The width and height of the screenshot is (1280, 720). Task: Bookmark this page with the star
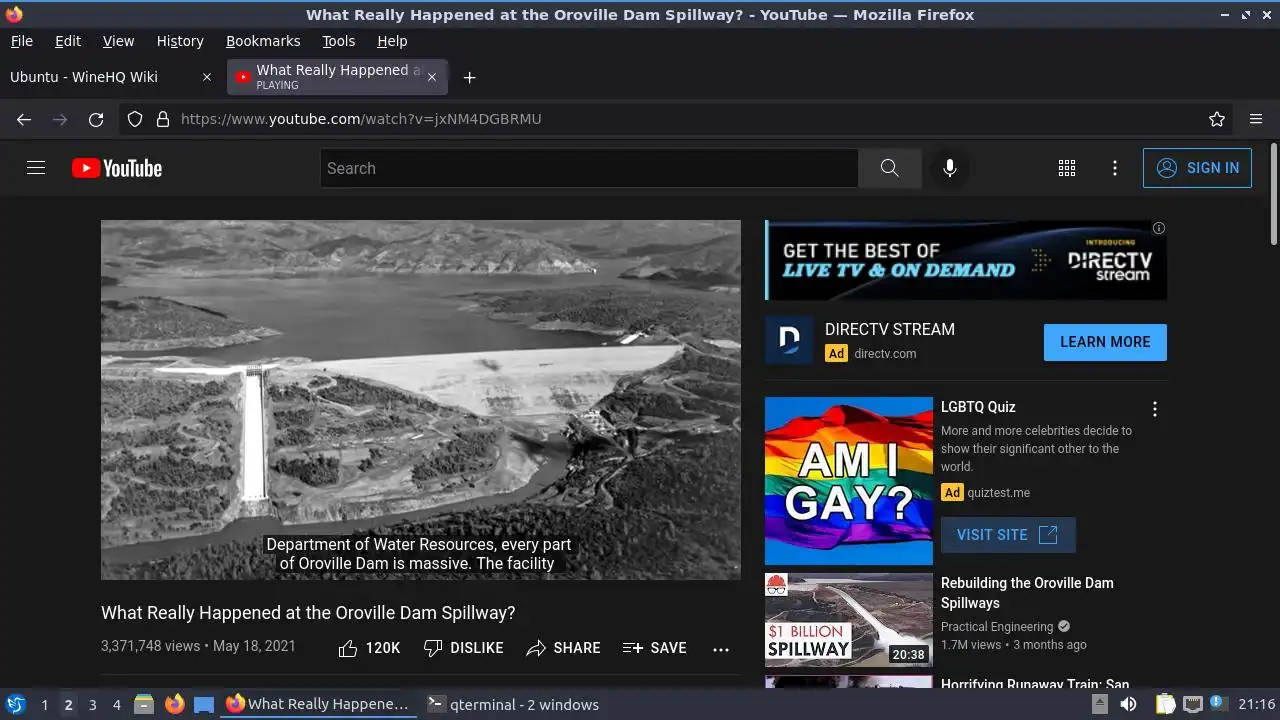[x=1217, y=119]
